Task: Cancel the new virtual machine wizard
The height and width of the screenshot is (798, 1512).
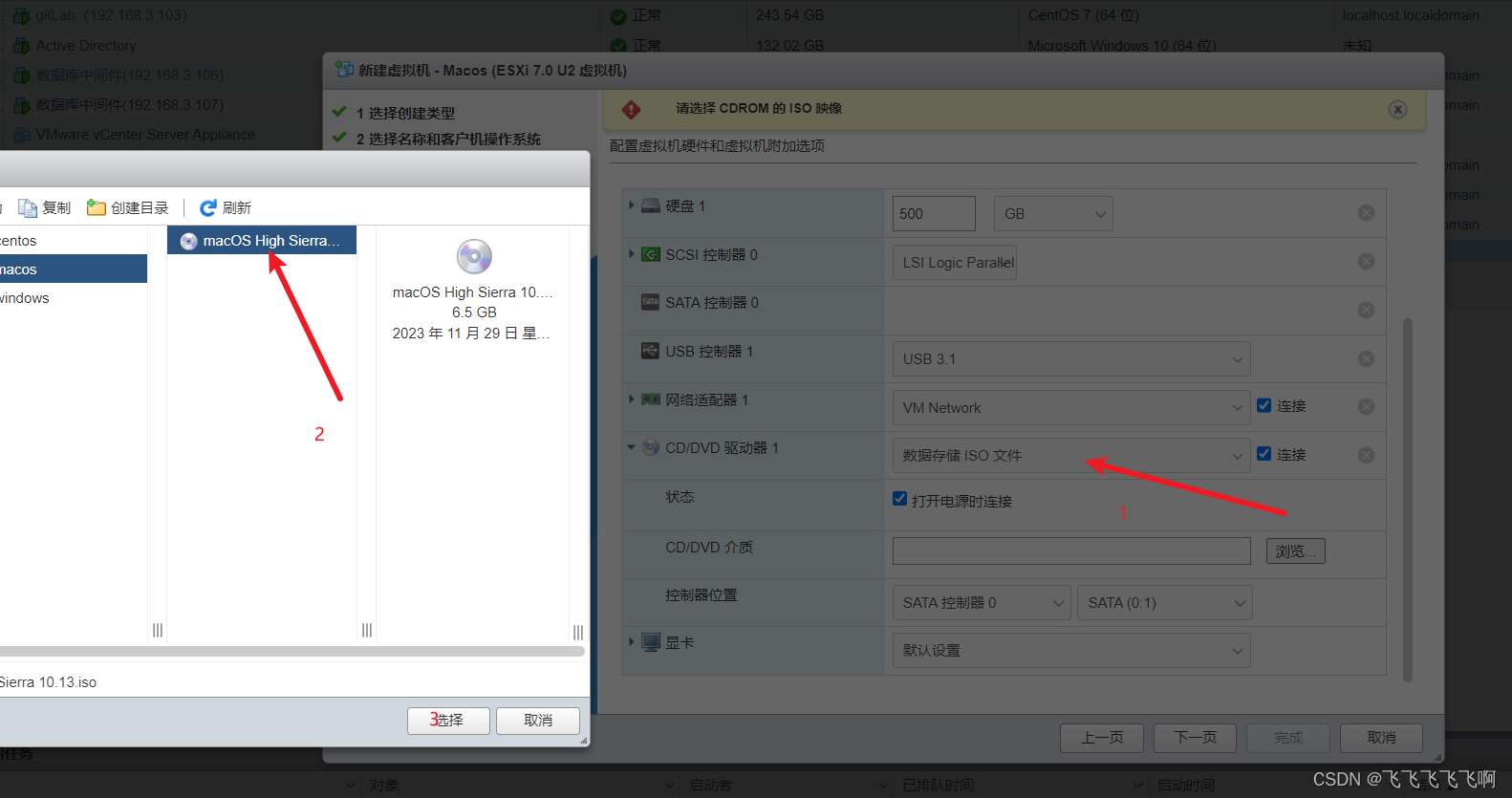Action: click(x=1381, y=738)
